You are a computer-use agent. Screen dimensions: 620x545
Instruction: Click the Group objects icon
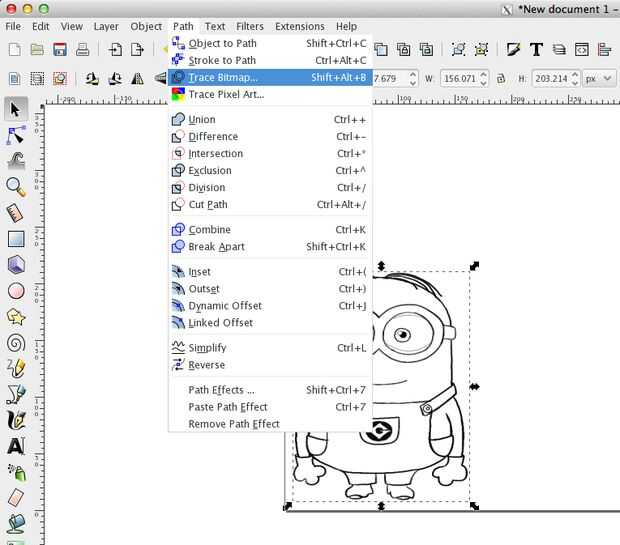(458, 50)
